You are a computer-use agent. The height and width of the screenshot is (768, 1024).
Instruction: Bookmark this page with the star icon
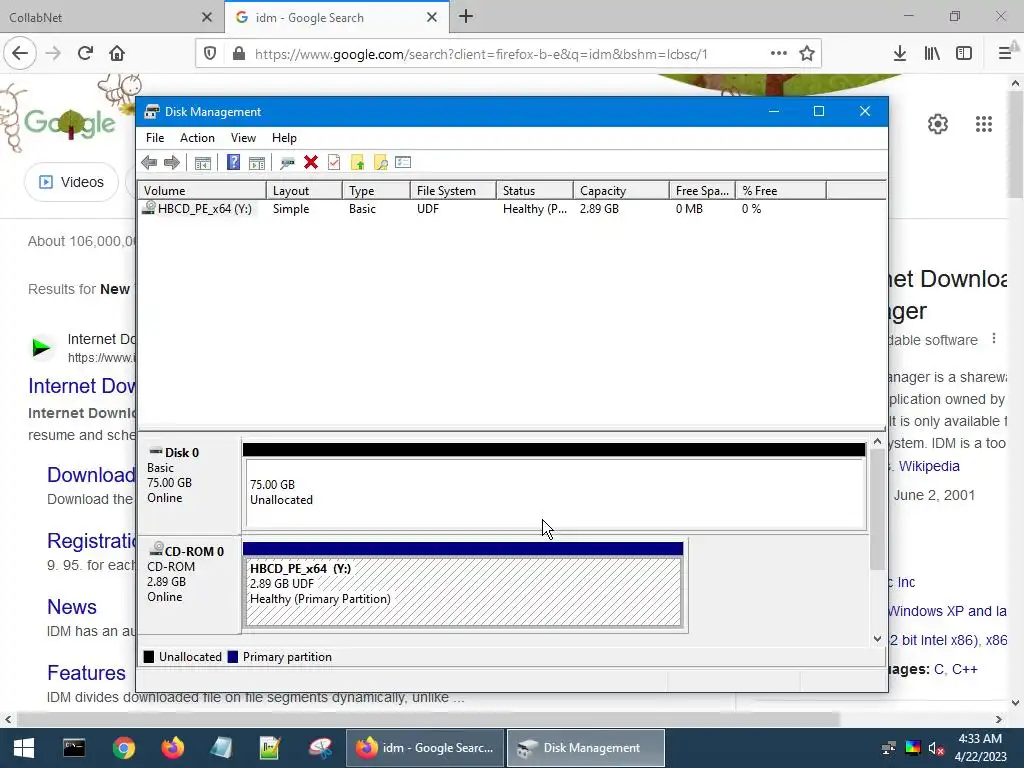807,54
